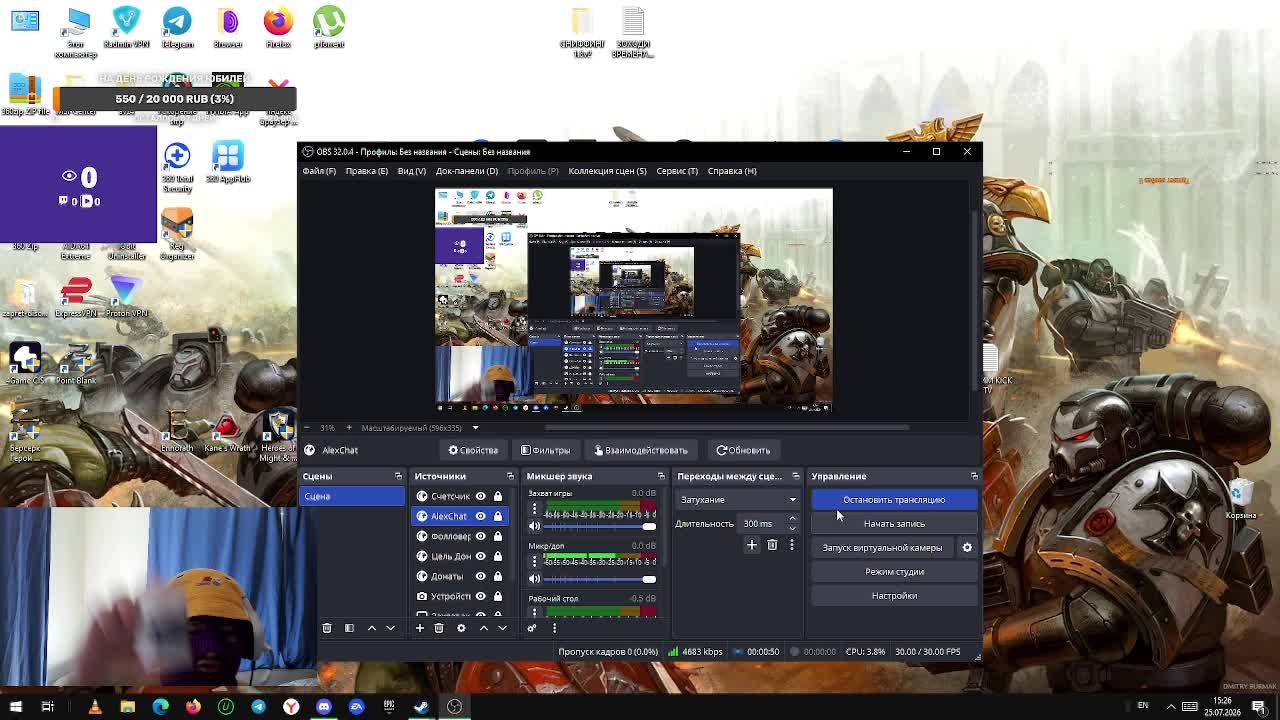The height and width of the screenshot is (720, 1280).
Task: Open Вид menu
Action: [412, 171]
